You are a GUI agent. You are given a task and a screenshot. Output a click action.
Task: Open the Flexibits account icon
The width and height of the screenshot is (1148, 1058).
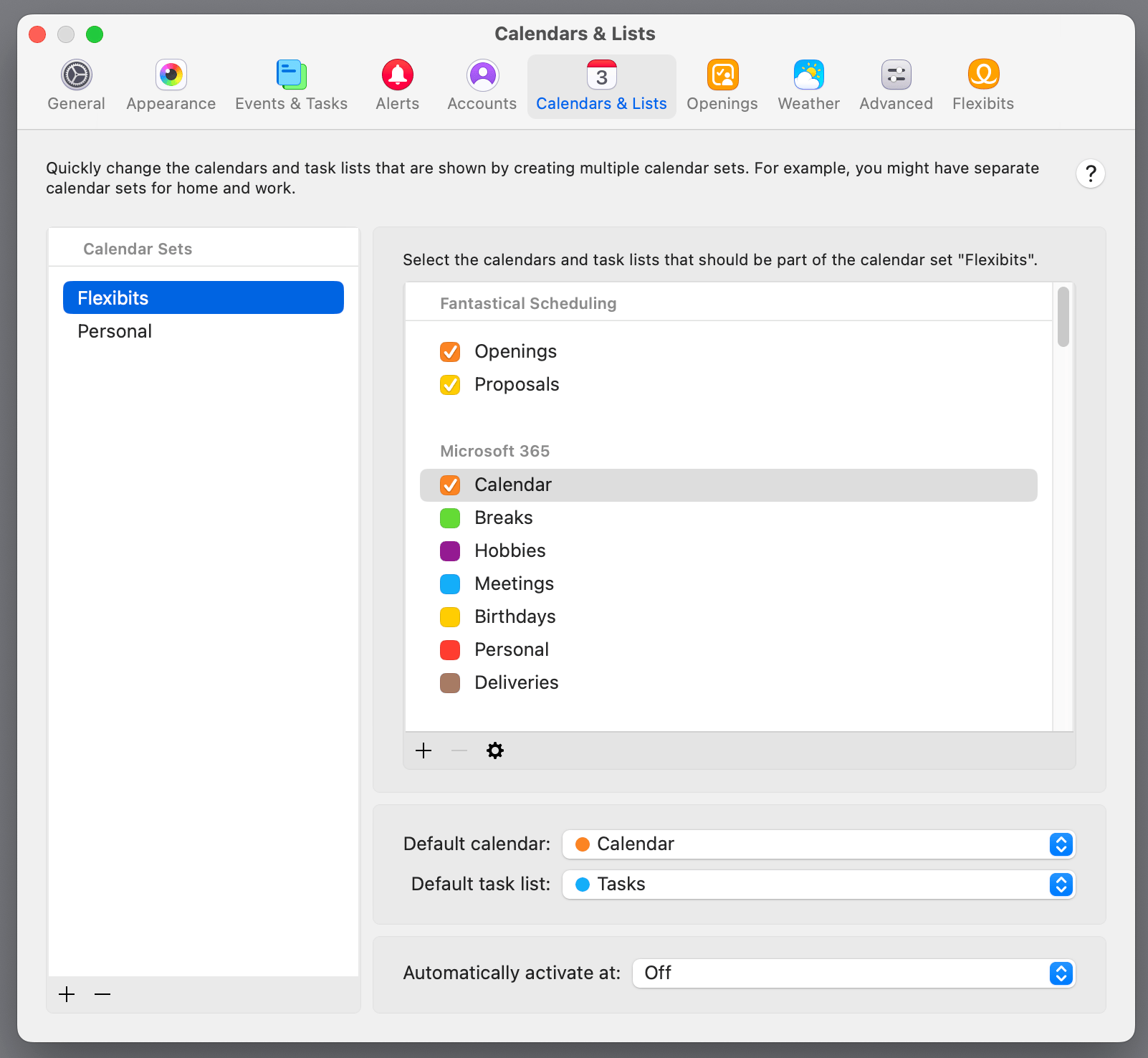tap(983, 75)
